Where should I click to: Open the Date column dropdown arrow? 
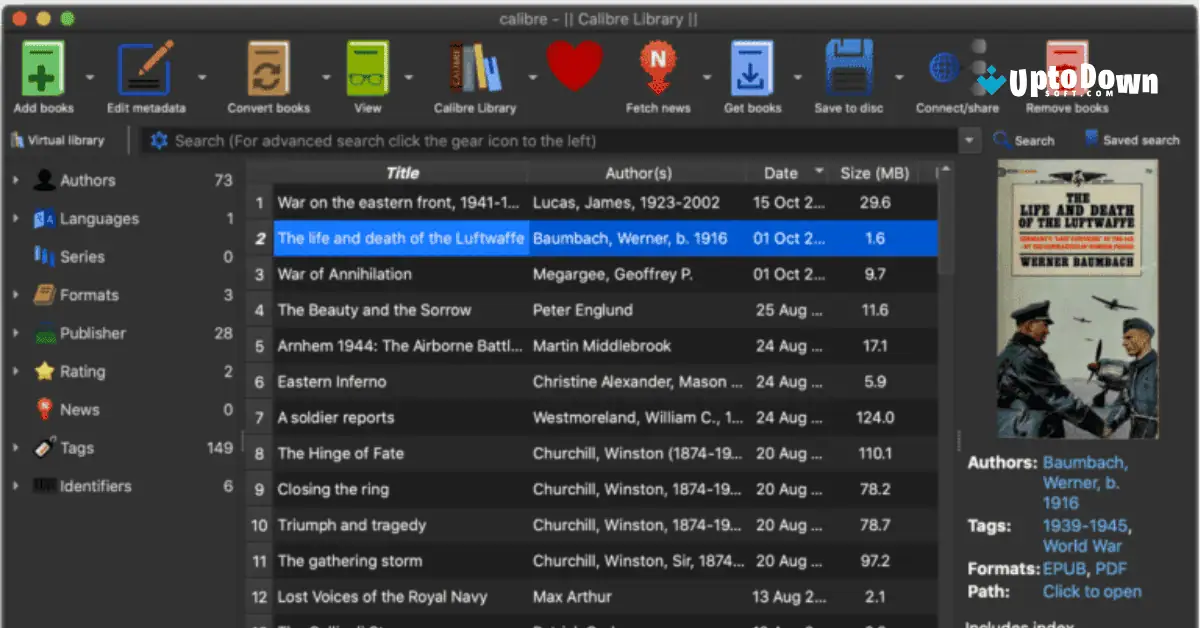pyautogui.click(x=820, y=172)
